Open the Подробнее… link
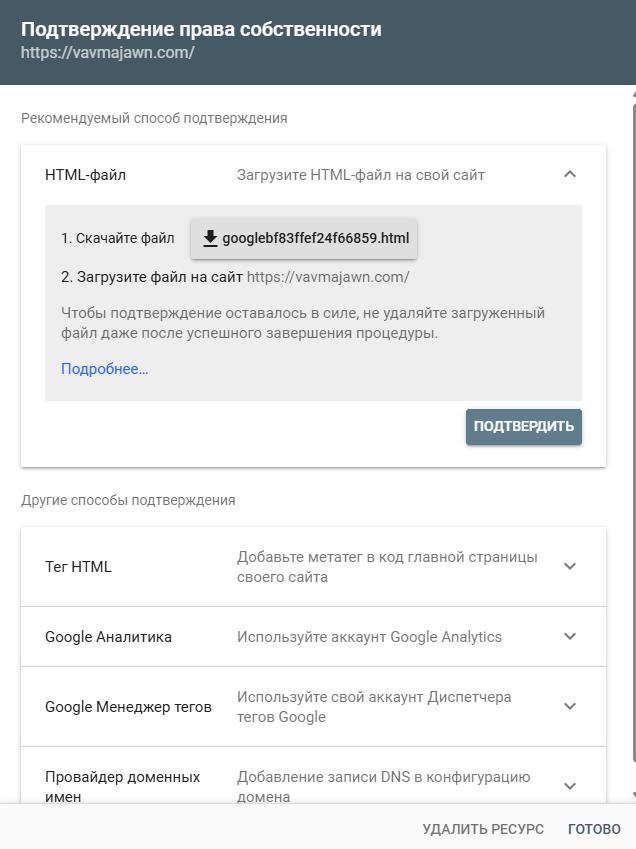Viewport: 636px width, 849px height. coord(104,369)
